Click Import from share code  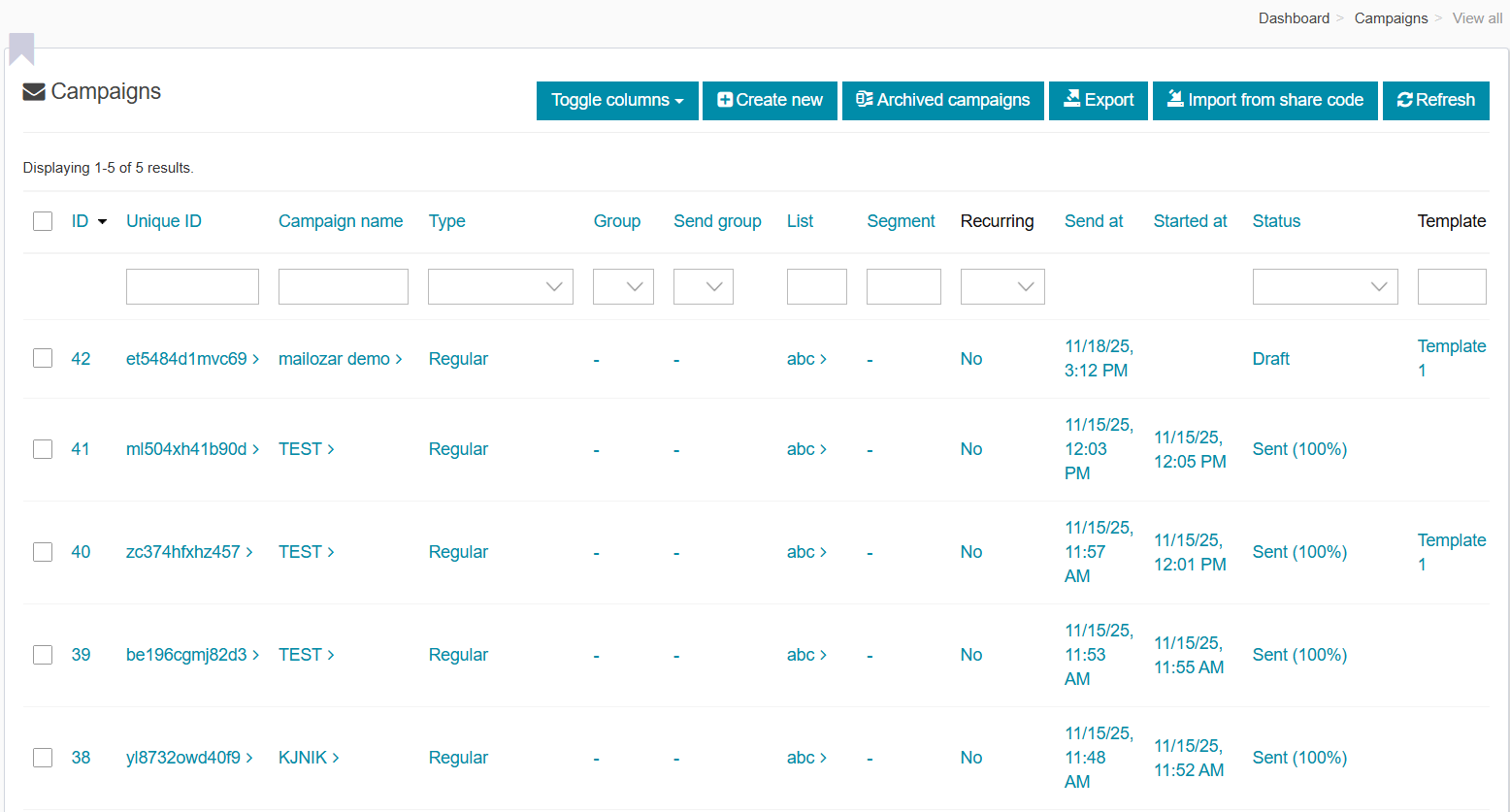tap(1264, 100)
